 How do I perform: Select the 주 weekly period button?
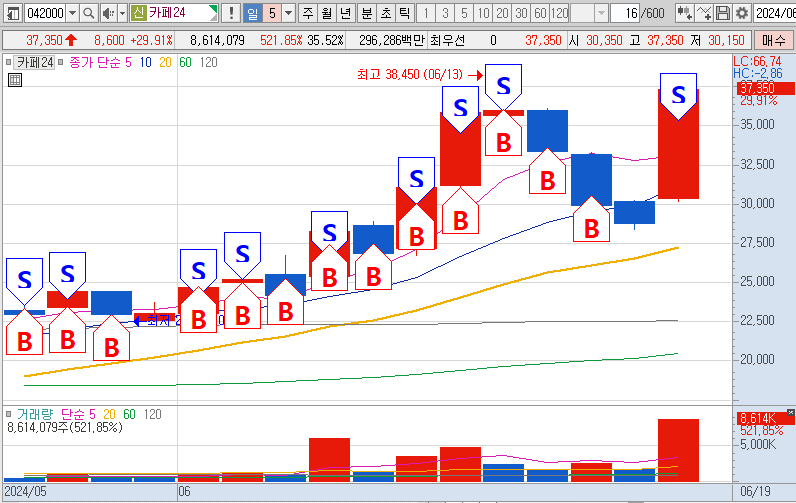308,13
